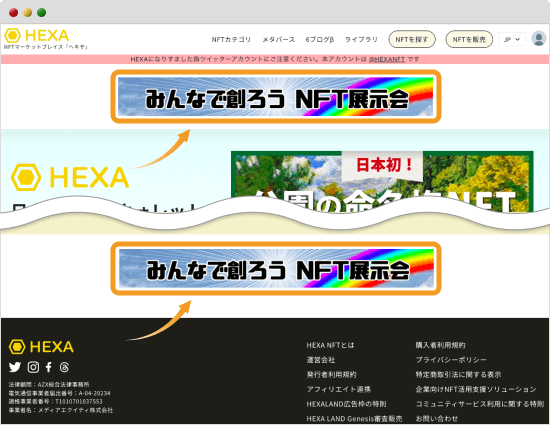This screenshot has width=550, height=425.
Task: Open the メタバース menu item
Action: click(x=279, y=40)
